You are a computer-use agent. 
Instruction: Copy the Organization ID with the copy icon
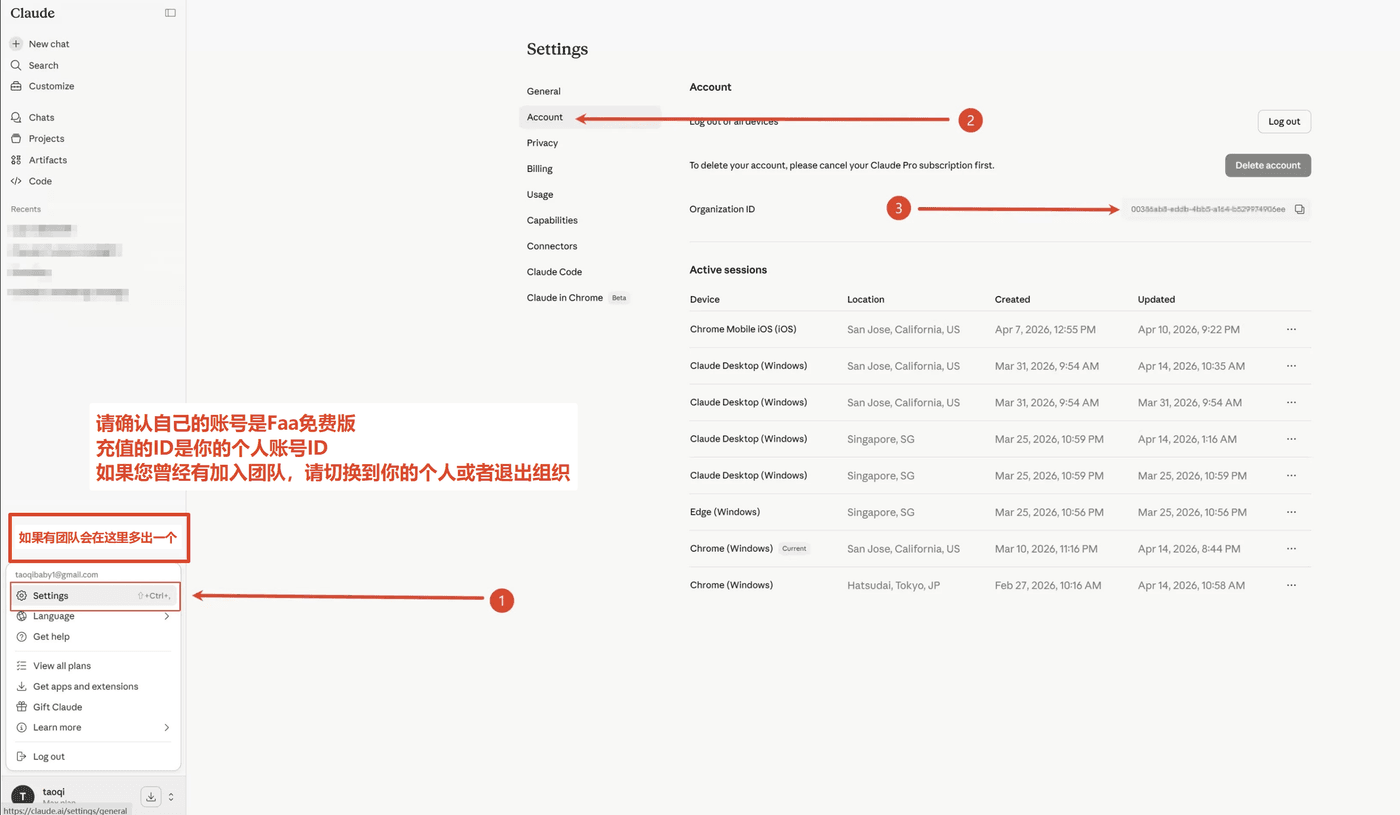point(1299,209)
